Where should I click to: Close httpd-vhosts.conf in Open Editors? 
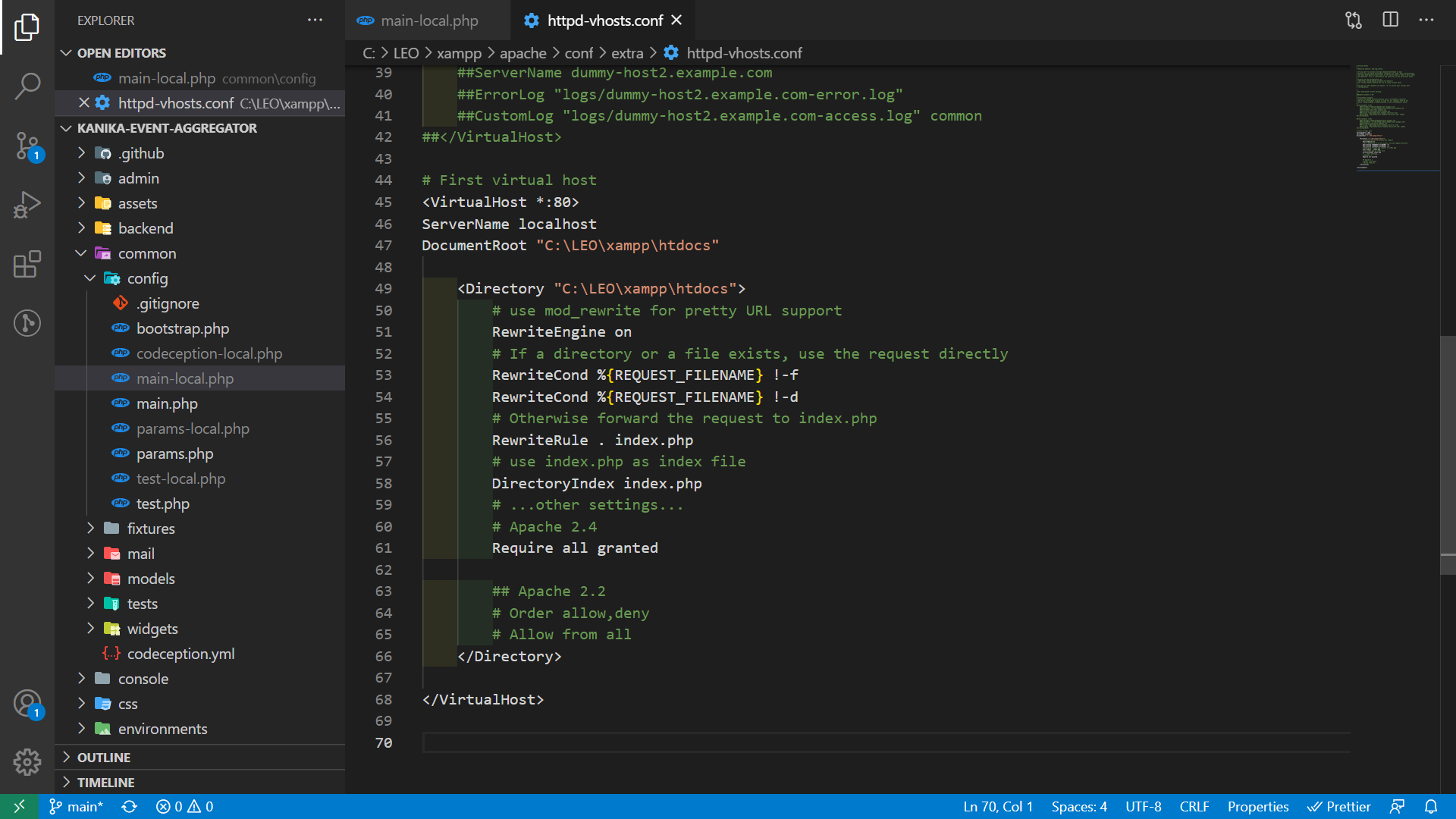click(84, 102)
